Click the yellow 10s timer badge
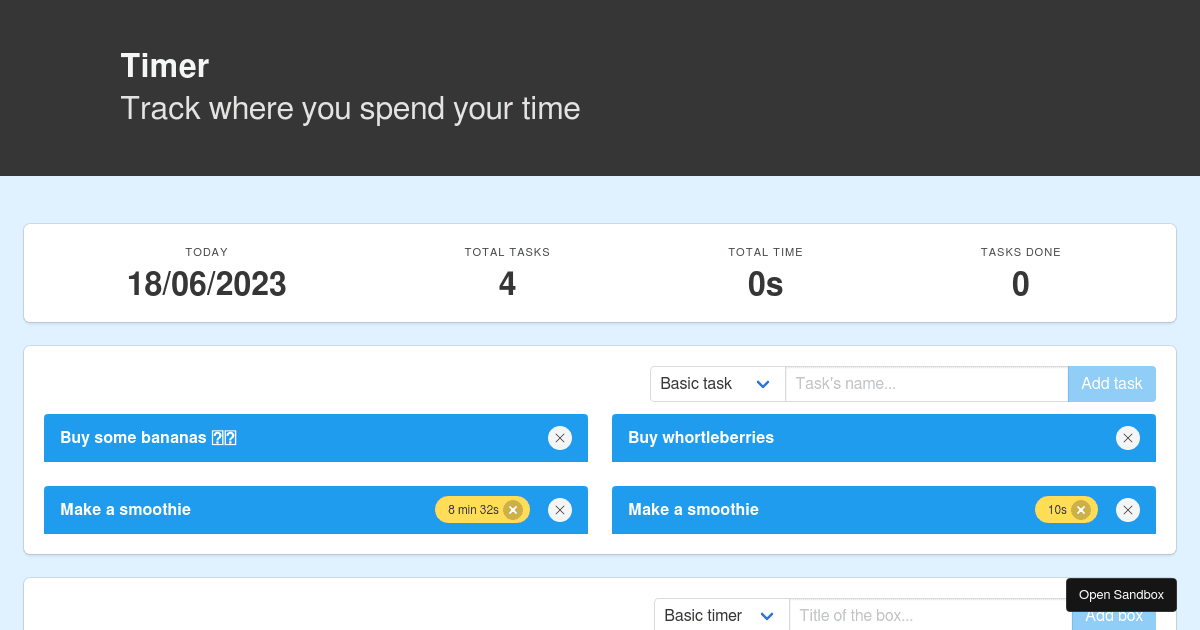The width and height of the screenshot is (1200, 630). tap(1058, 509)
